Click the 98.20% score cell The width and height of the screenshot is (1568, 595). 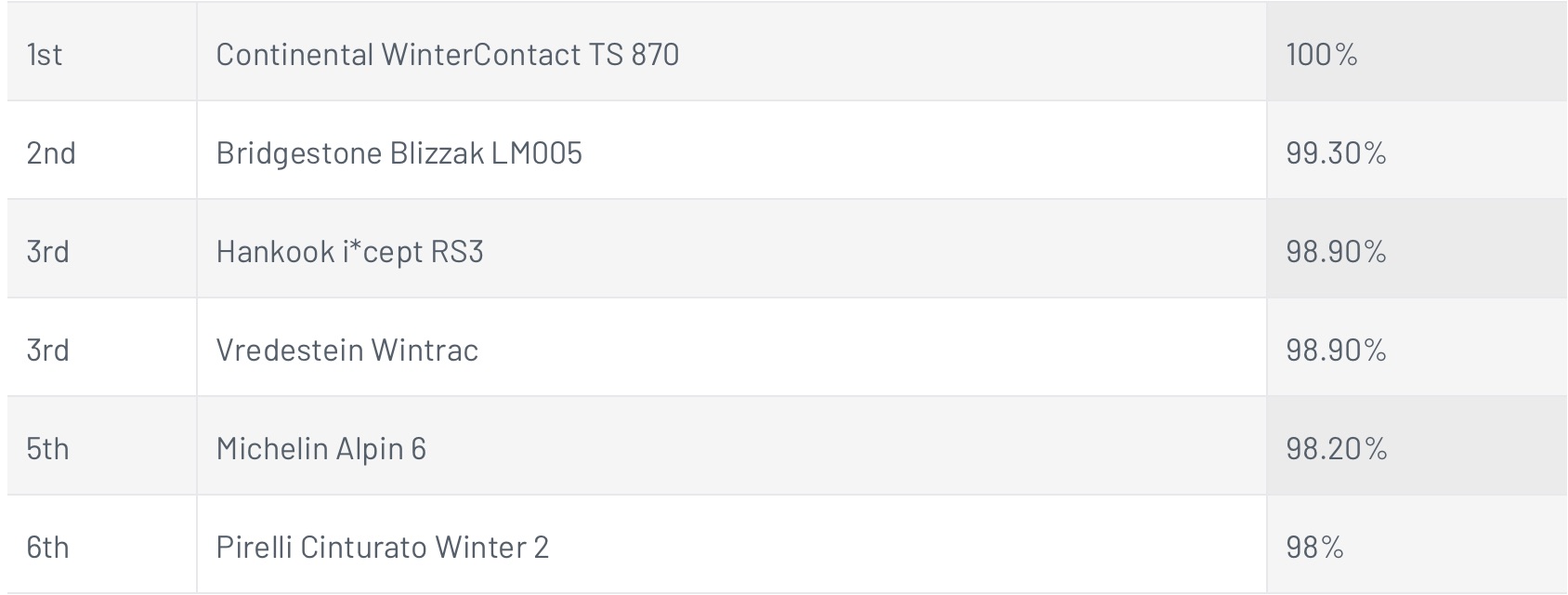tap(1417, 446)
